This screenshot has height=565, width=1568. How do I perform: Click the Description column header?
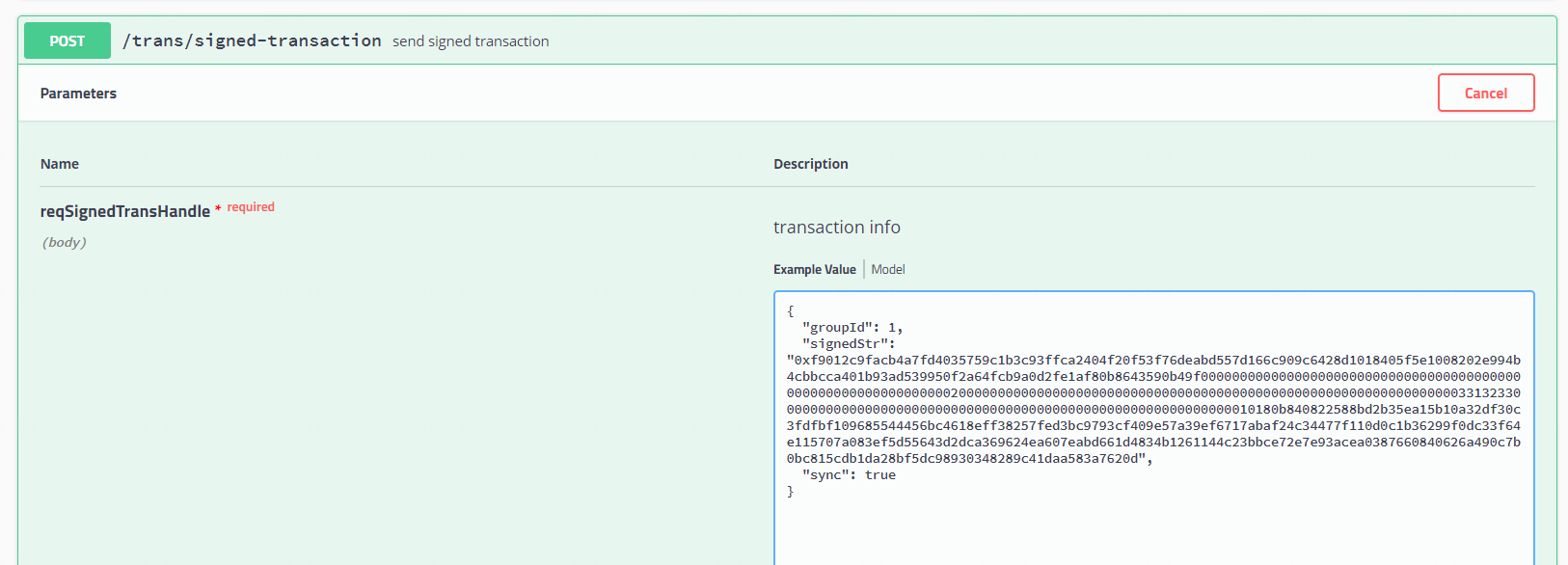[x=811, y=164]
